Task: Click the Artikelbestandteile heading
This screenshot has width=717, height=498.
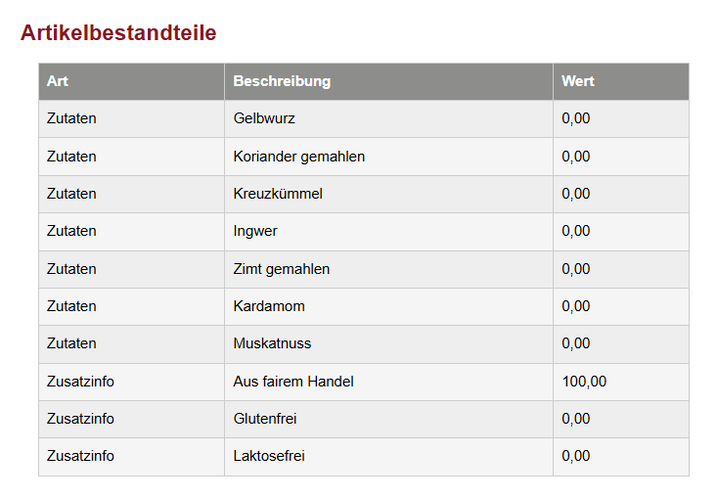Action: point(118,33)
